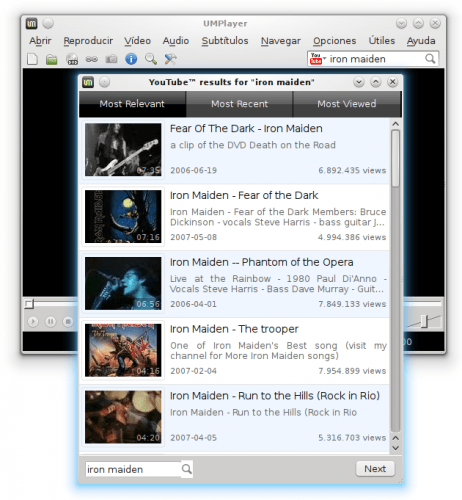Click the magnifier search toolbar icon
This screenshot has height=500, width=462.
(151, 59)
